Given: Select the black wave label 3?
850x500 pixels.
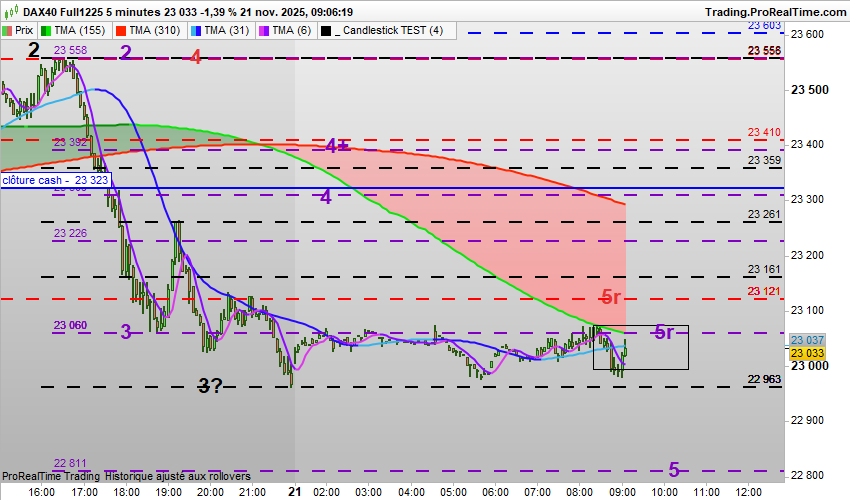Looking at the screenshot, I should [210, 386].
